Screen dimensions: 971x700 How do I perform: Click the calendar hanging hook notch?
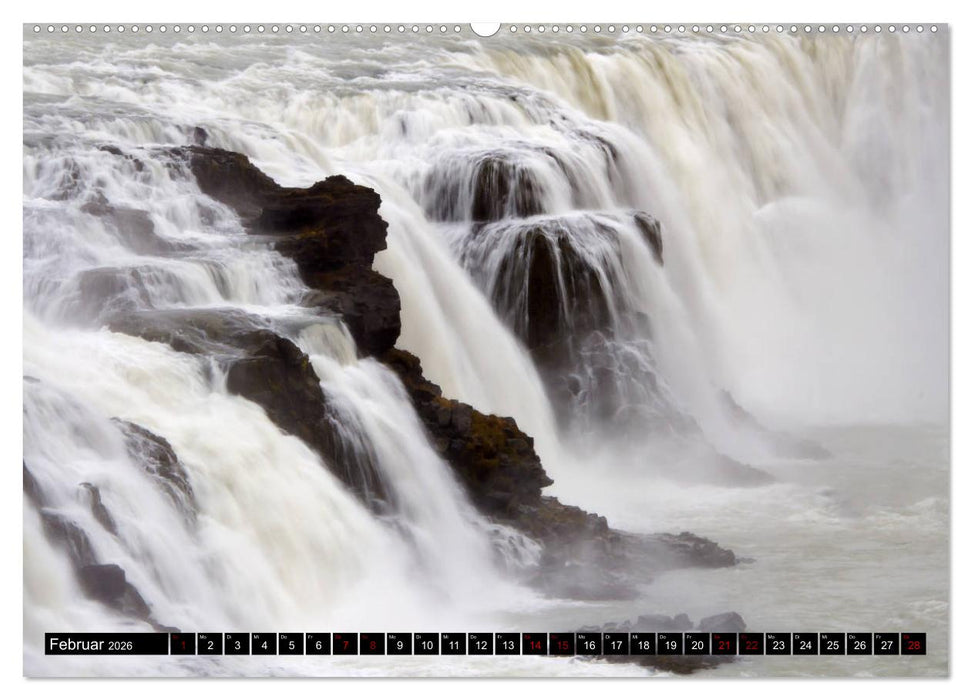(x=485, y=28)
